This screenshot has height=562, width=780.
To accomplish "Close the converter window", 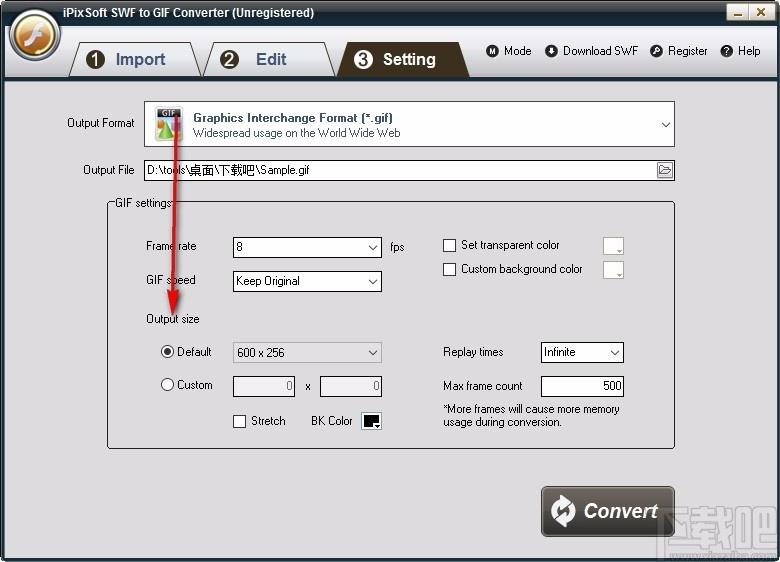I will pyautogui.click(x=761, y=12).
